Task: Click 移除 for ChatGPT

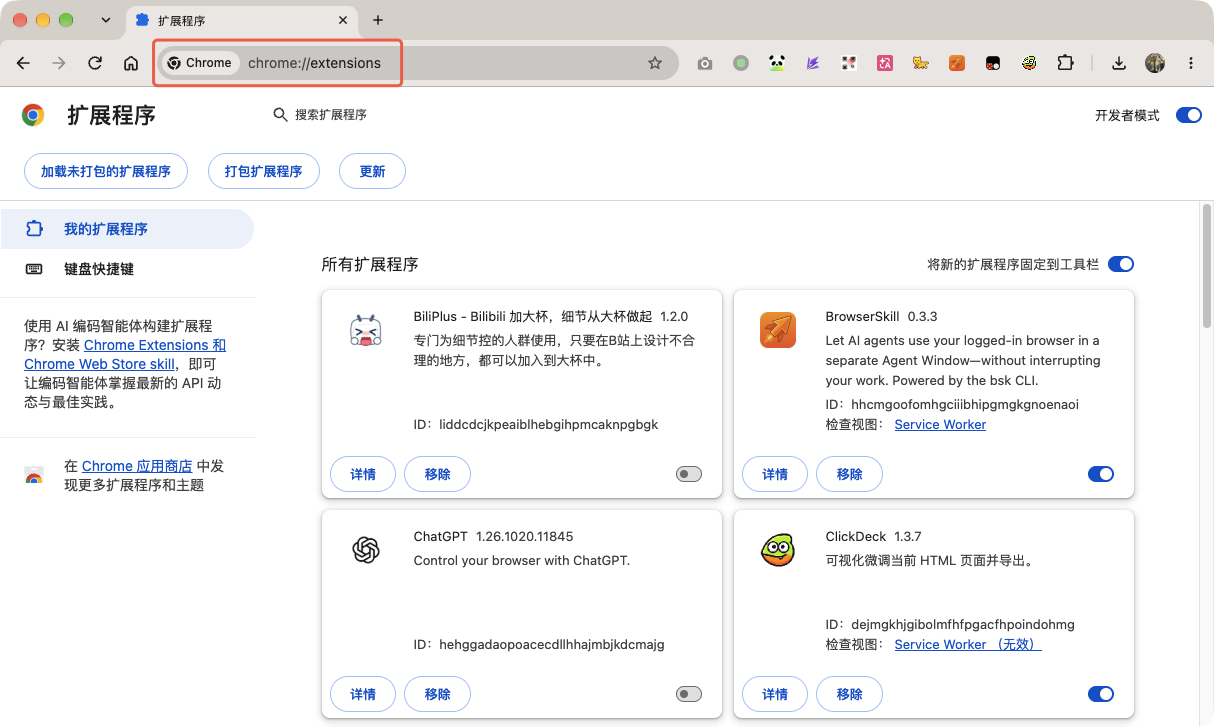Action: coord(437,694)
